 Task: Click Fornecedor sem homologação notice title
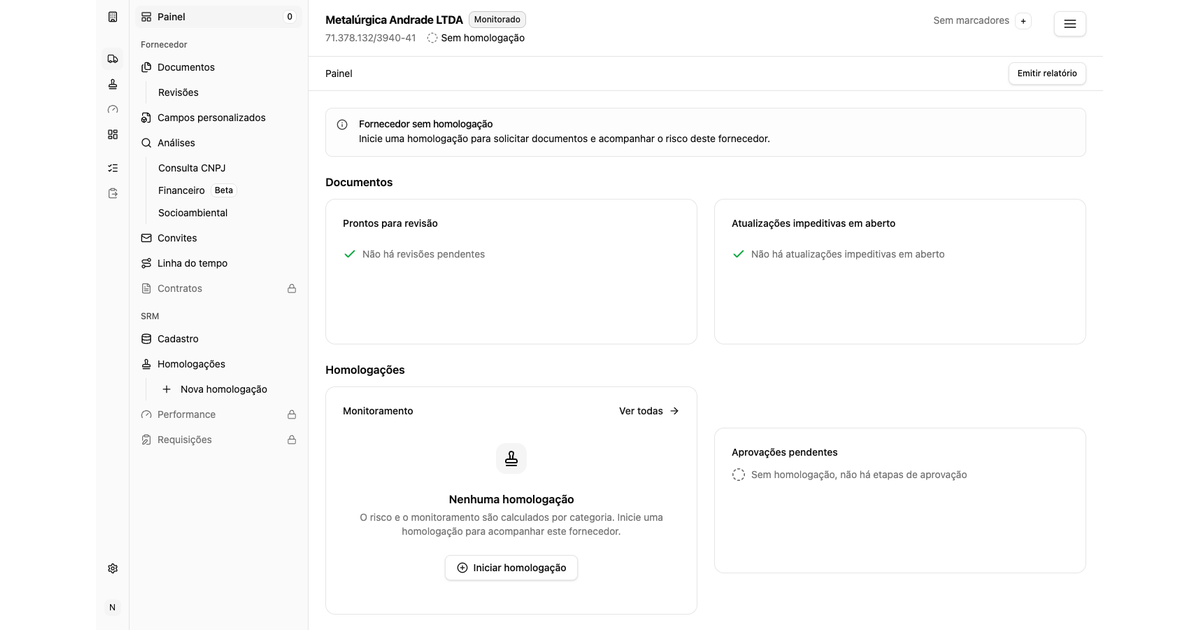[x=426, y=124]
